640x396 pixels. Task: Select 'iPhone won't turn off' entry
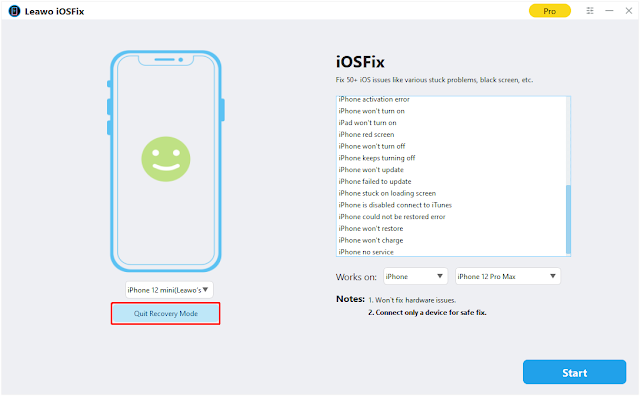[x=372, y=147]
